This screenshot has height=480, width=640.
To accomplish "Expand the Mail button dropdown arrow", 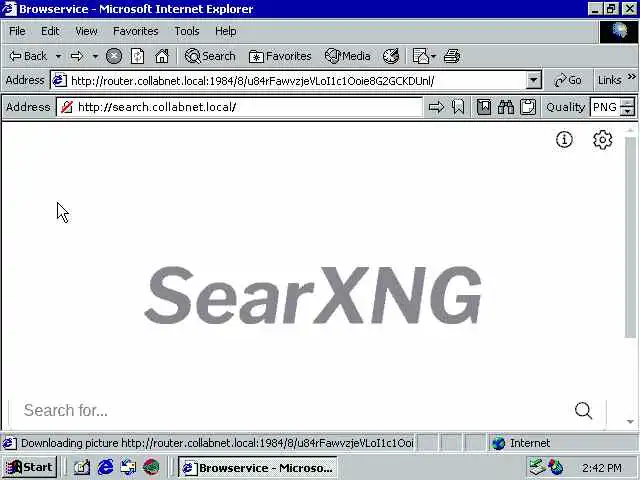I will (433, 56).
